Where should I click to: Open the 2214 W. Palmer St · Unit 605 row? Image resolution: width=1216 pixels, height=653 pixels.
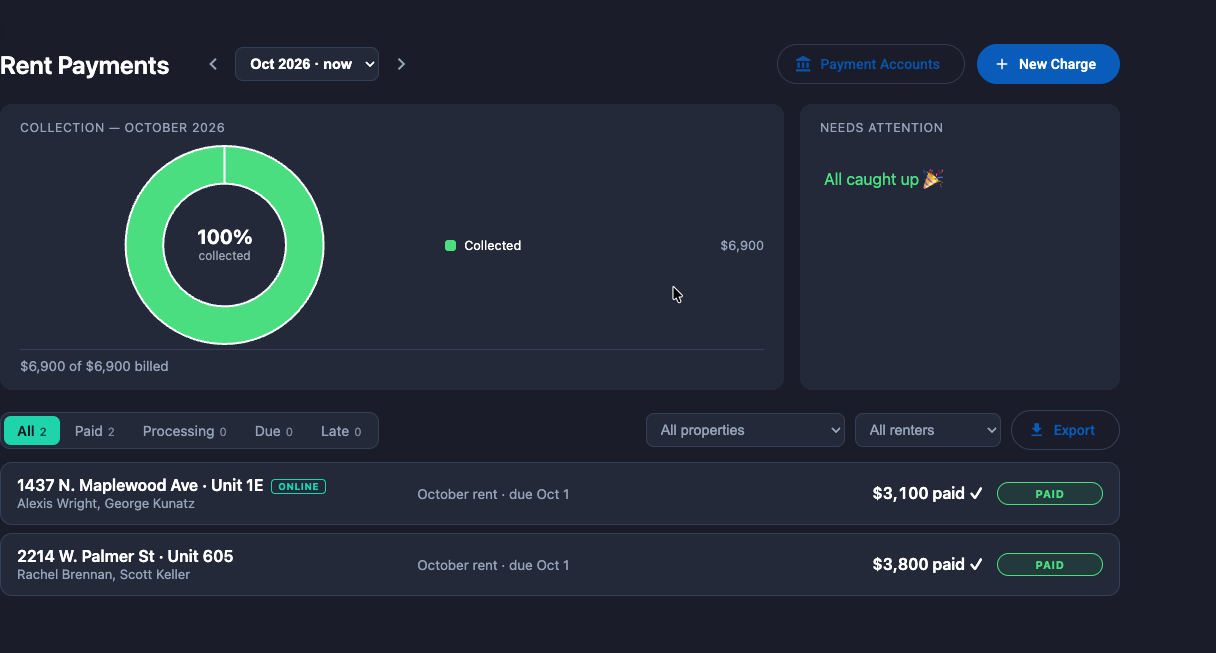pyautogui.click(x=560, y=565)
